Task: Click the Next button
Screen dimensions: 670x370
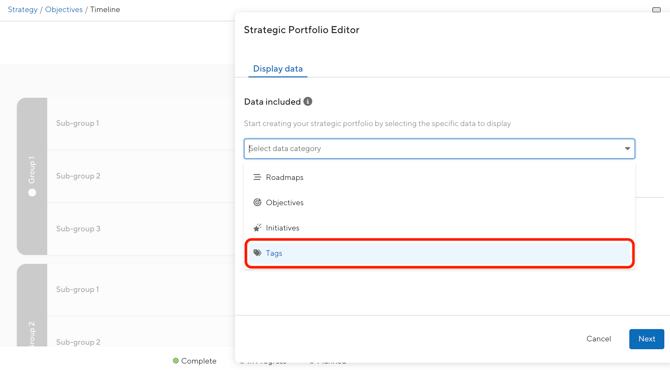Action: [646, 339]
